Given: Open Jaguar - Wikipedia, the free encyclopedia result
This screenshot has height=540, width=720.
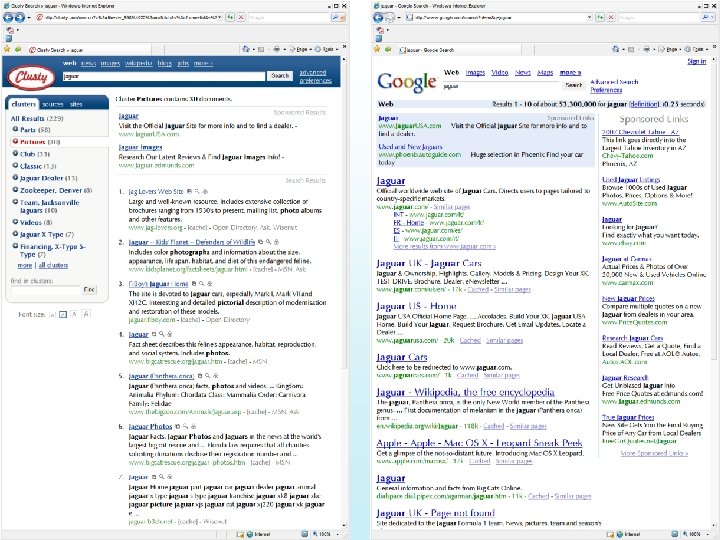Looking at the screenshot, I should tap(465, 392).
